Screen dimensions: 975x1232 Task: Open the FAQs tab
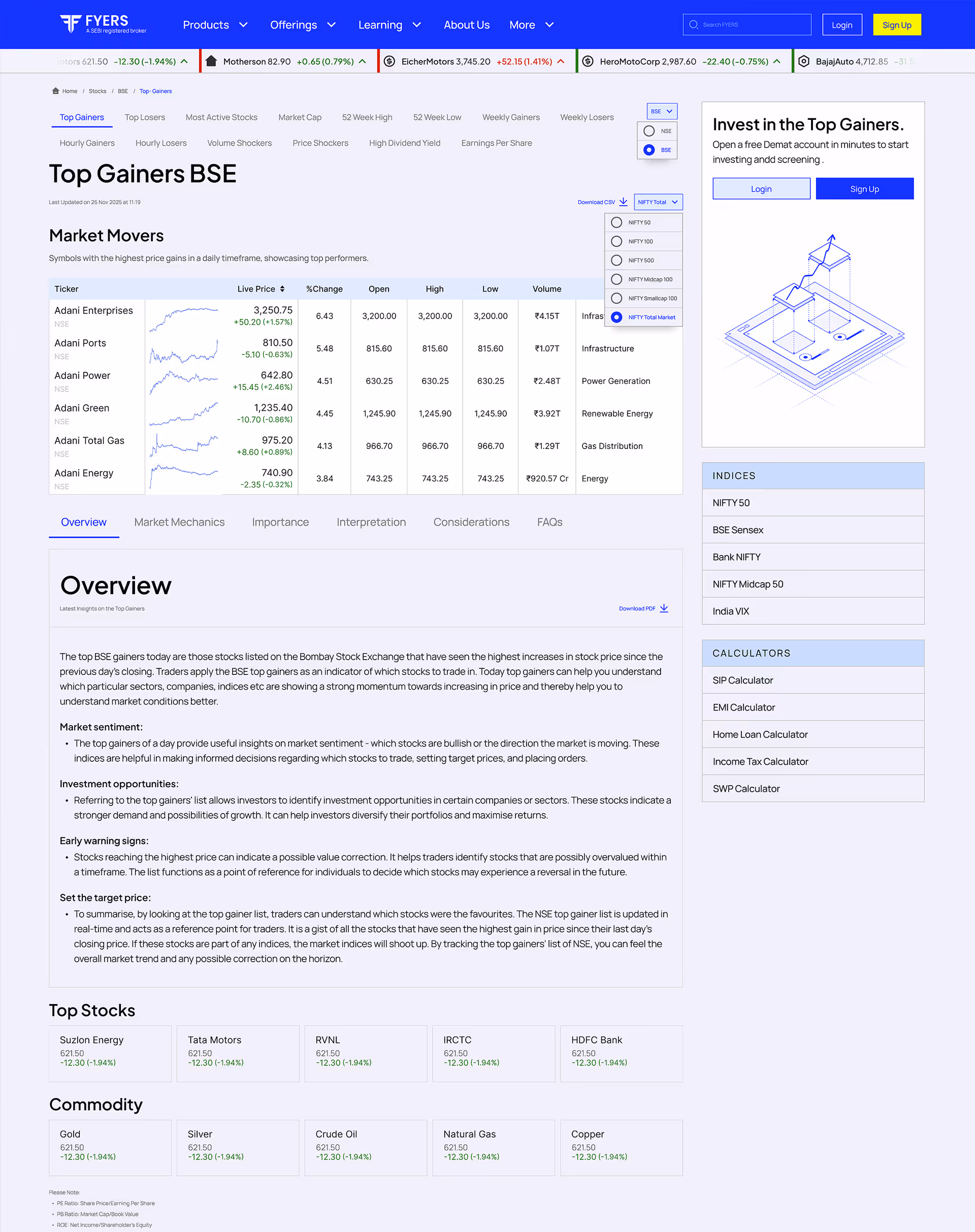(548, 522)
